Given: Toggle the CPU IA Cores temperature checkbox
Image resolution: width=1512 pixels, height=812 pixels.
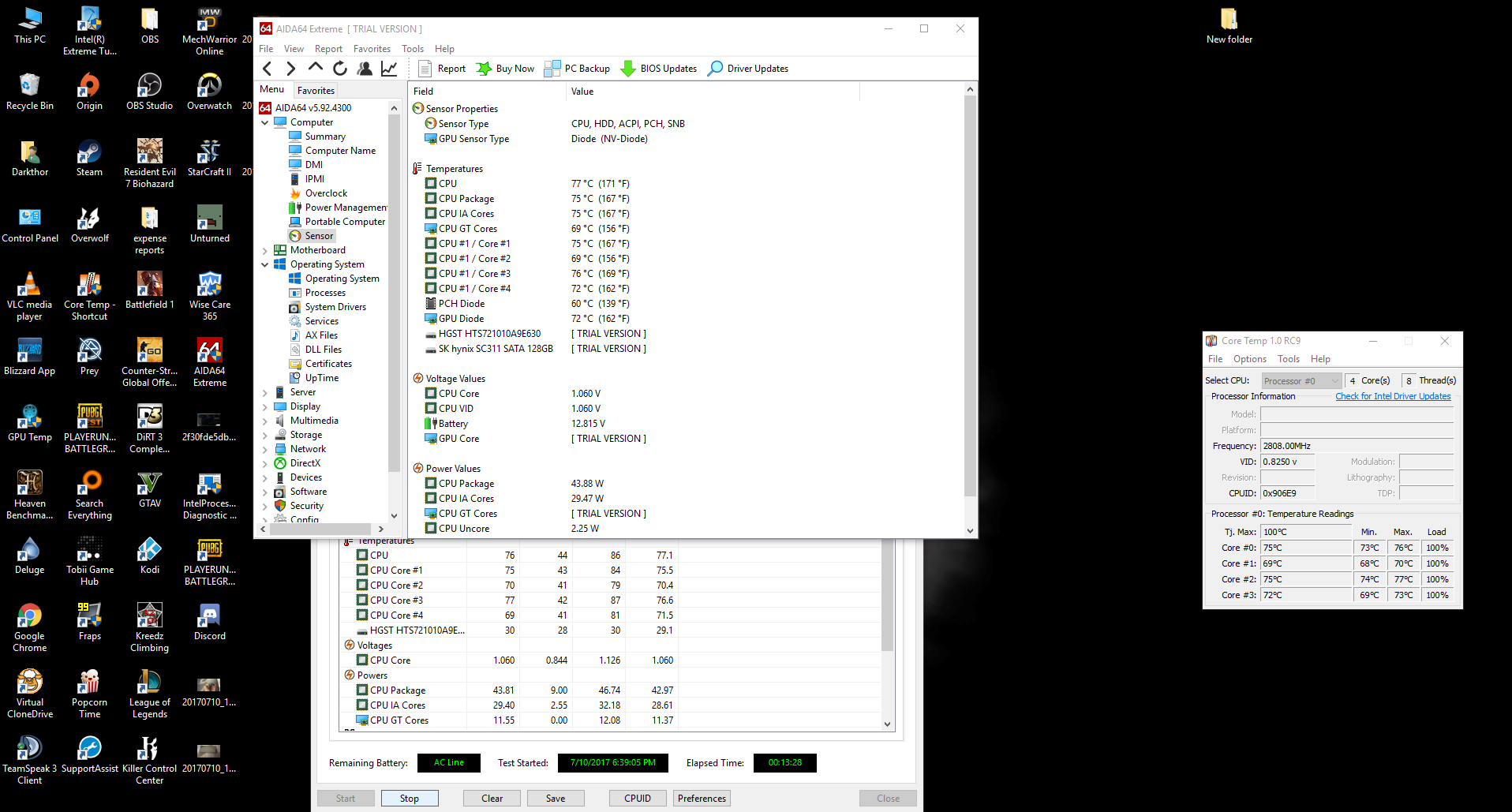Looking at the screenshot, I should tap(431, 213).
